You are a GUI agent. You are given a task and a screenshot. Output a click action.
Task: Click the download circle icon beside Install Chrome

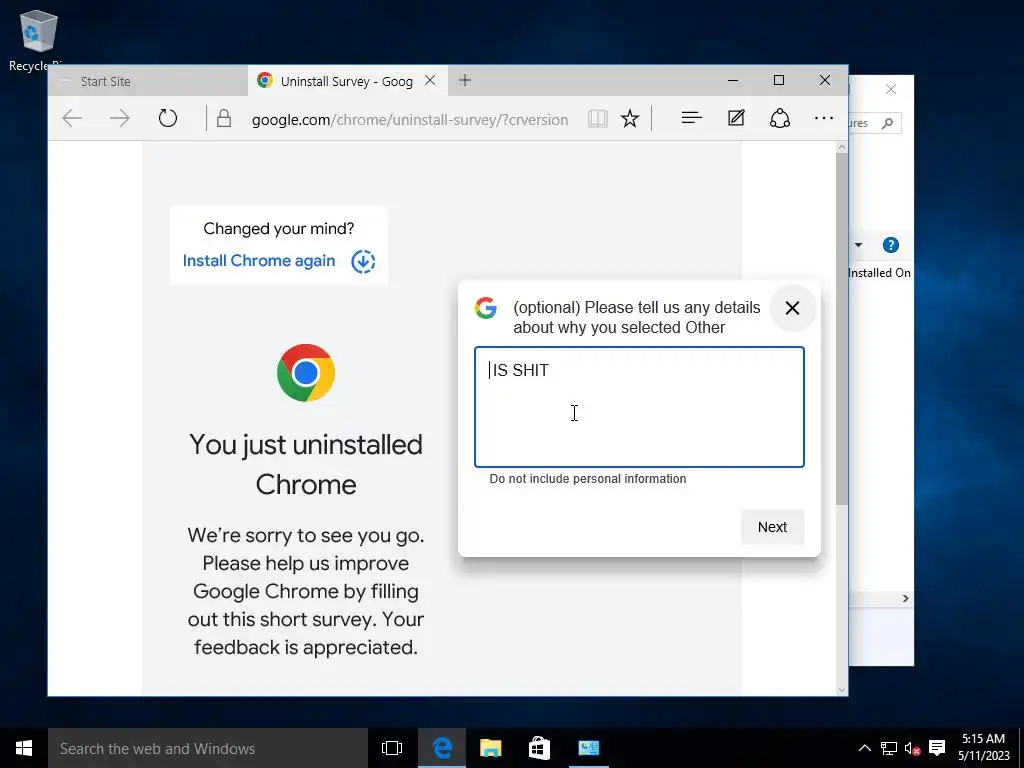point(363,261)
